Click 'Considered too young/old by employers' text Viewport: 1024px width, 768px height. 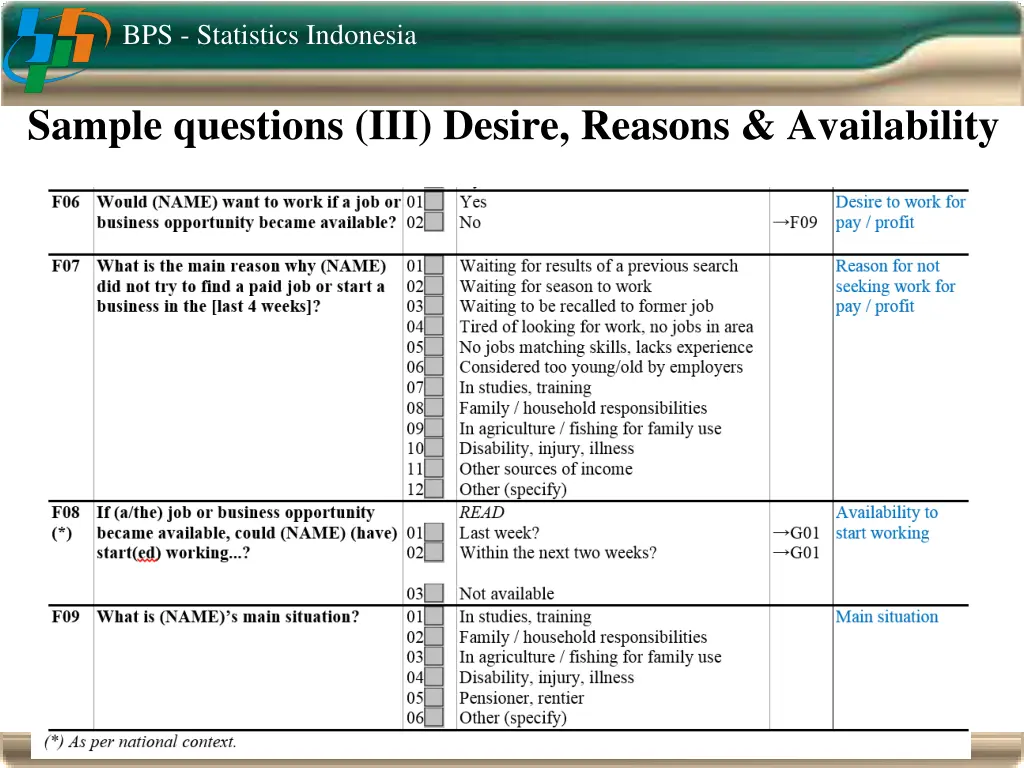[x=601, y=367]
